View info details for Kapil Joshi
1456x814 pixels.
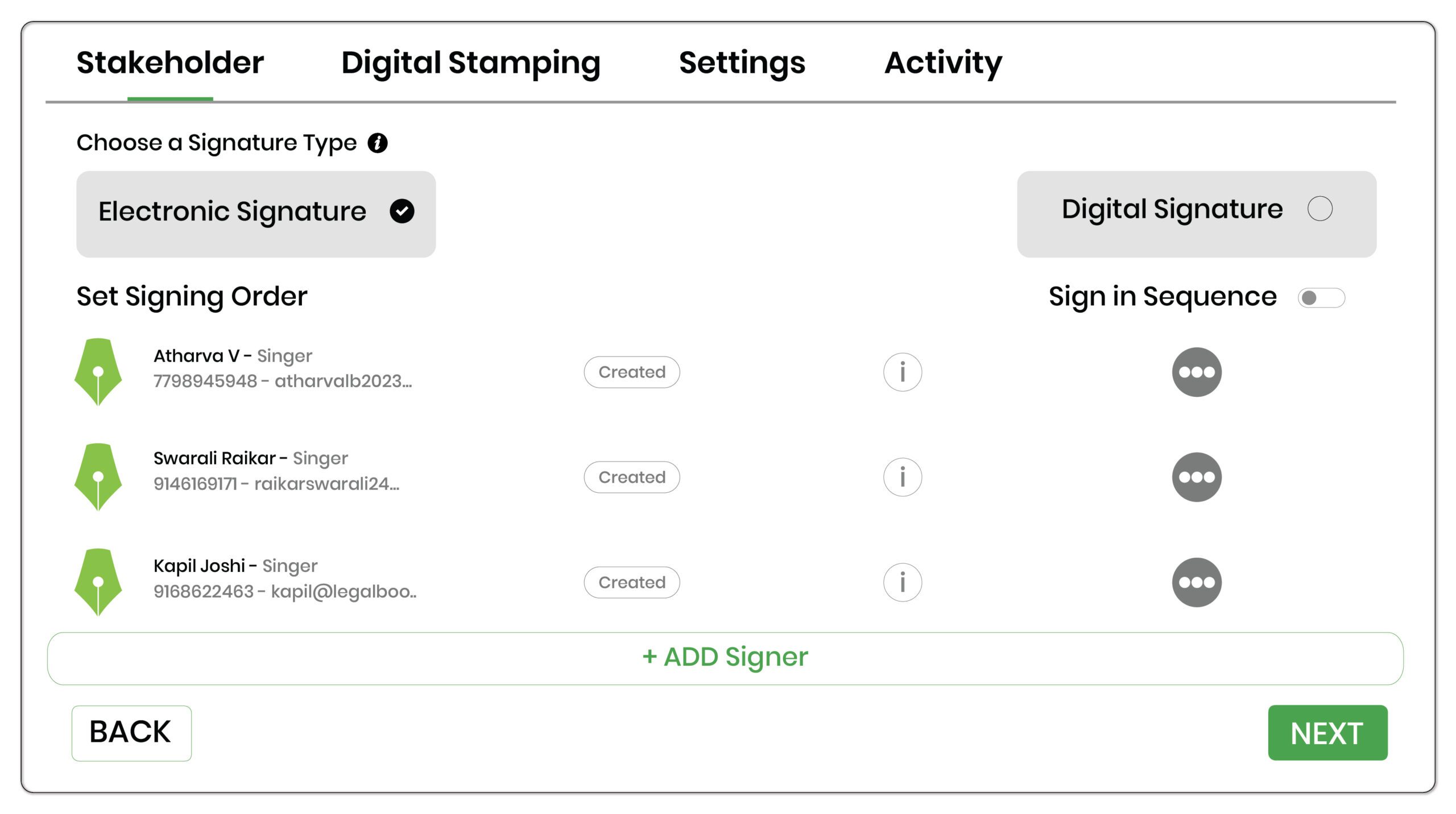click(x=902, y=582)
